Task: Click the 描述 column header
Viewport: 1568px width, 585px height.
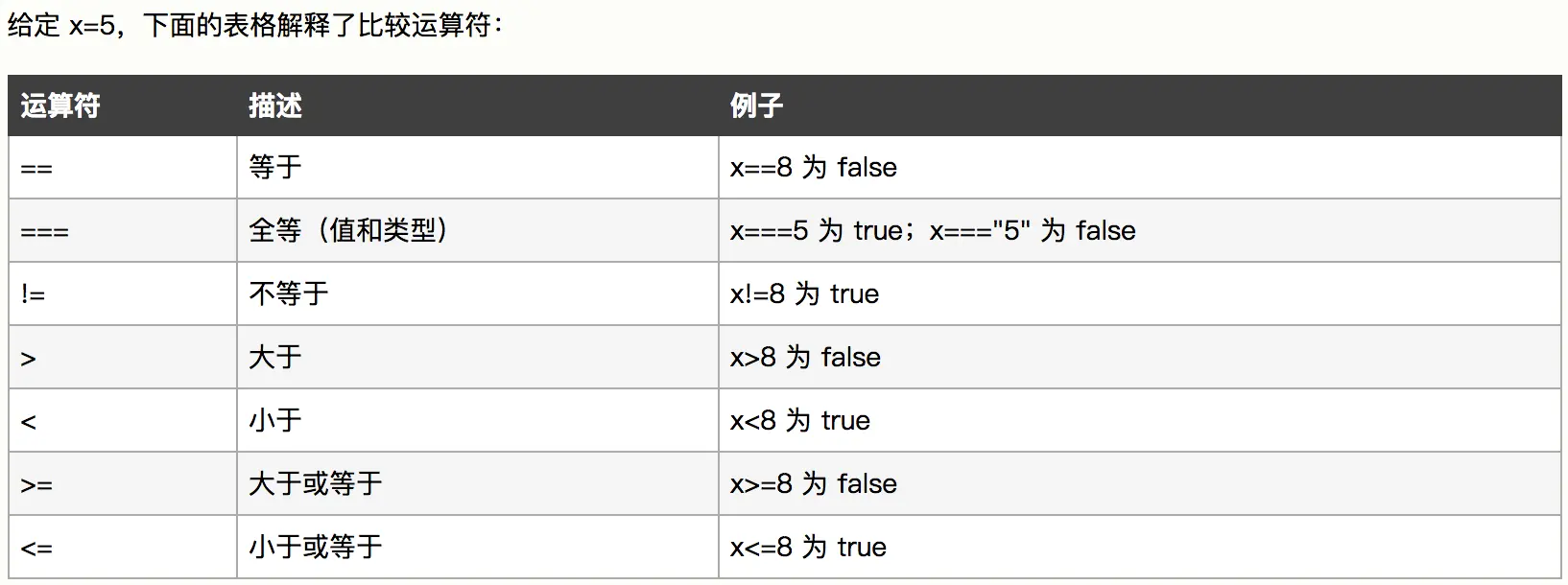Action: point(275,105)
